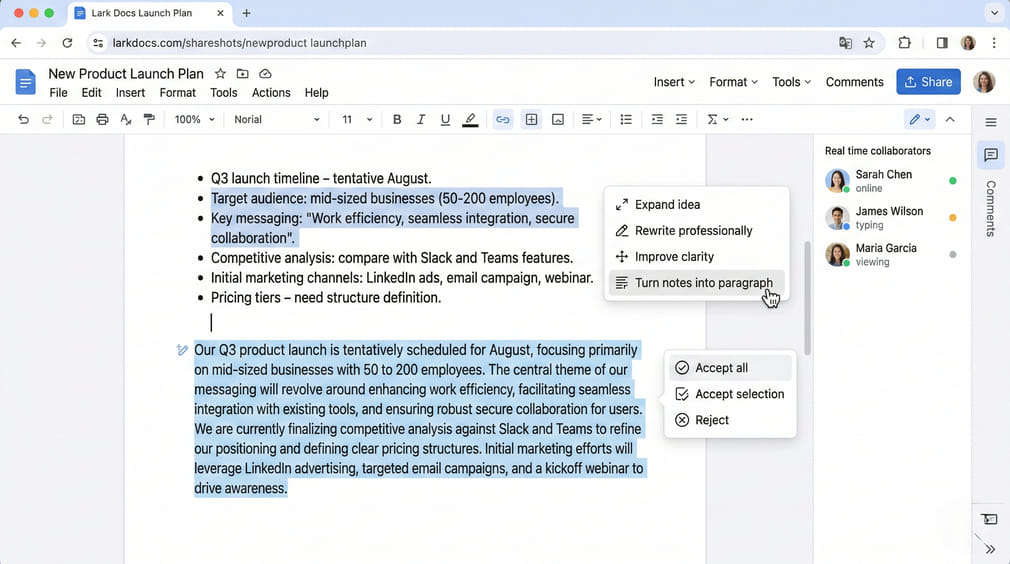Star the New Product Launch Plan document
Screen dimensions: 1010x564
(x=220, y=74)
